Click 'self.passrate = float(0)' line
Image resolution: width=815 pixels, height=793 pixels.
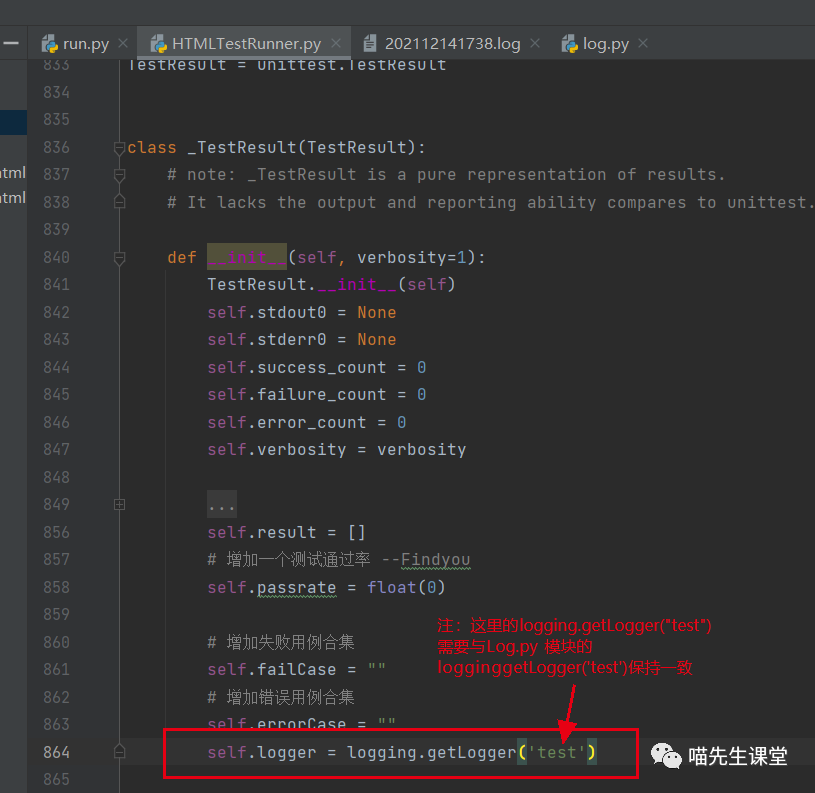tap(326, 588)
